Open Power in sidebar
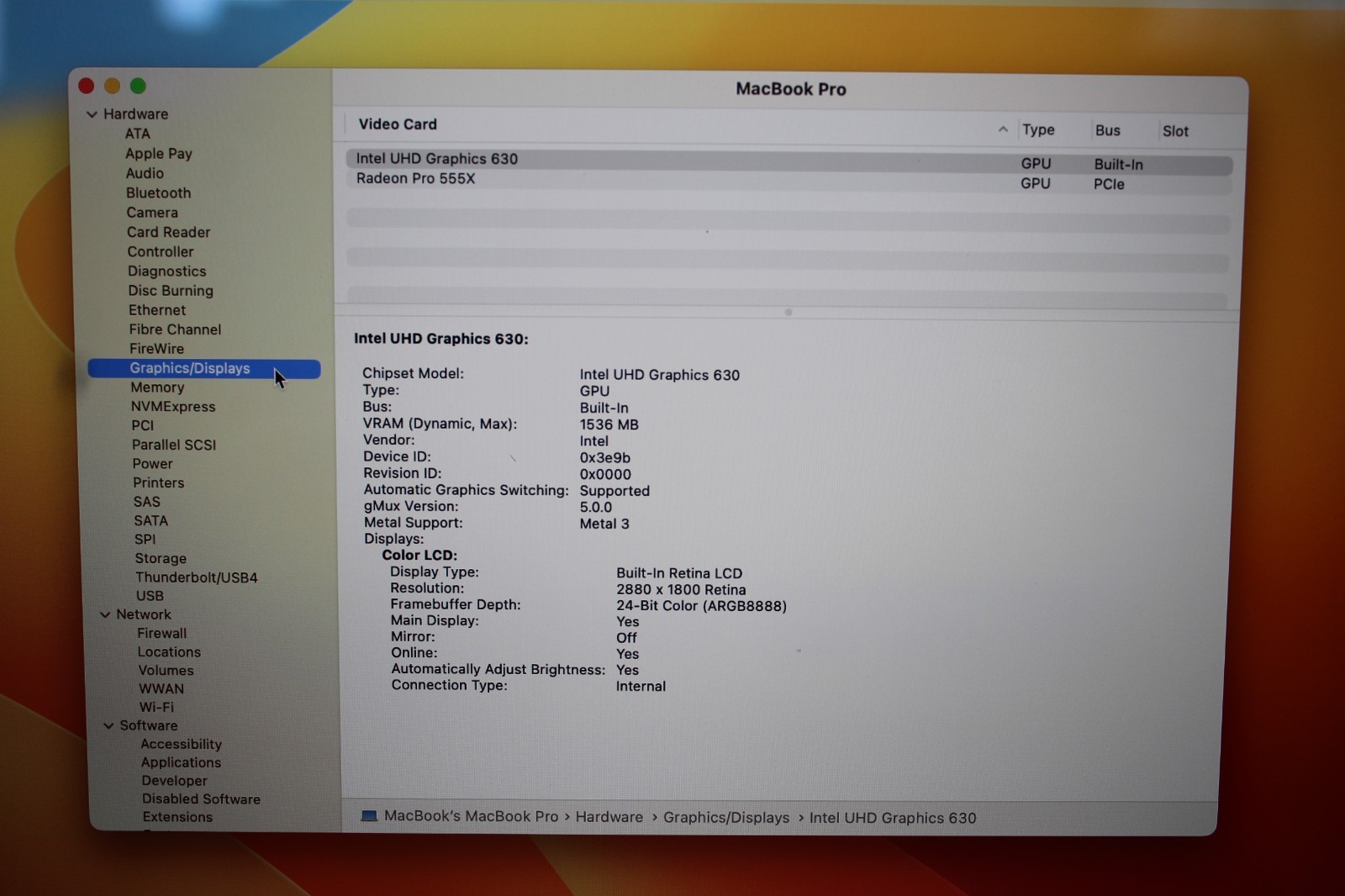Viewport: 1345px width, 896px height. (x=153, y=464)
